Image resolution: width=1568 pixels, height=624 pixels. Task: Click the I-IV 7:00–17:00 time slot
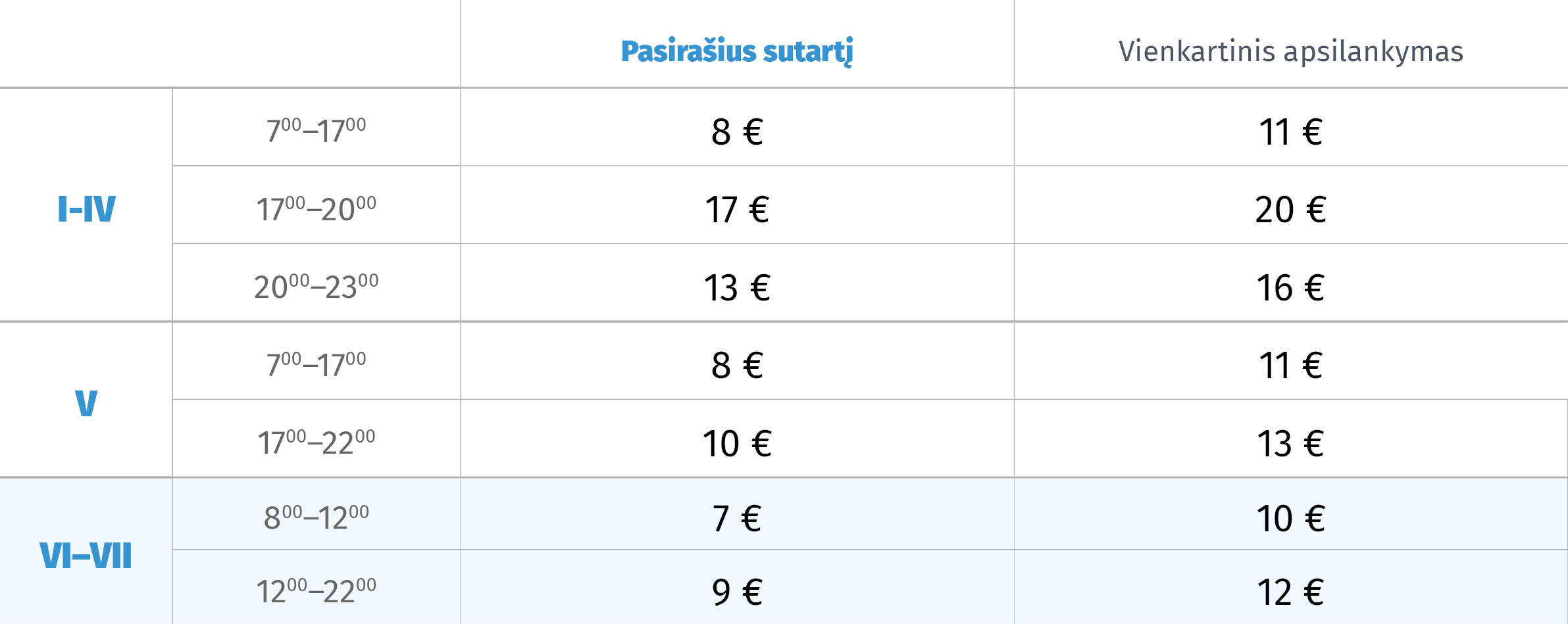[316, 130]
